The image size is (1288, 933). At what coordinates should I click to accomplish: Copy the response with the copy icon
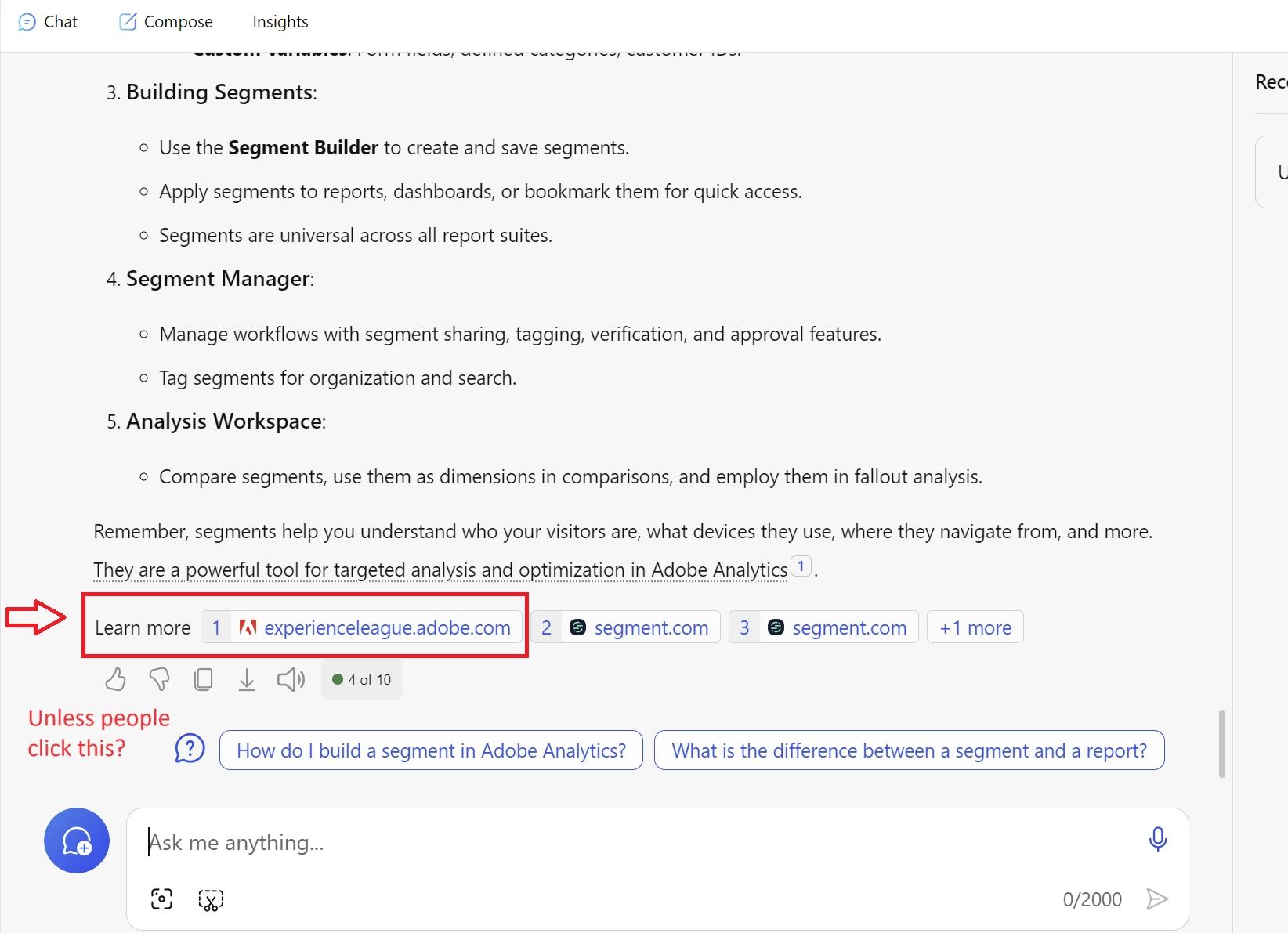coord(203,679)
